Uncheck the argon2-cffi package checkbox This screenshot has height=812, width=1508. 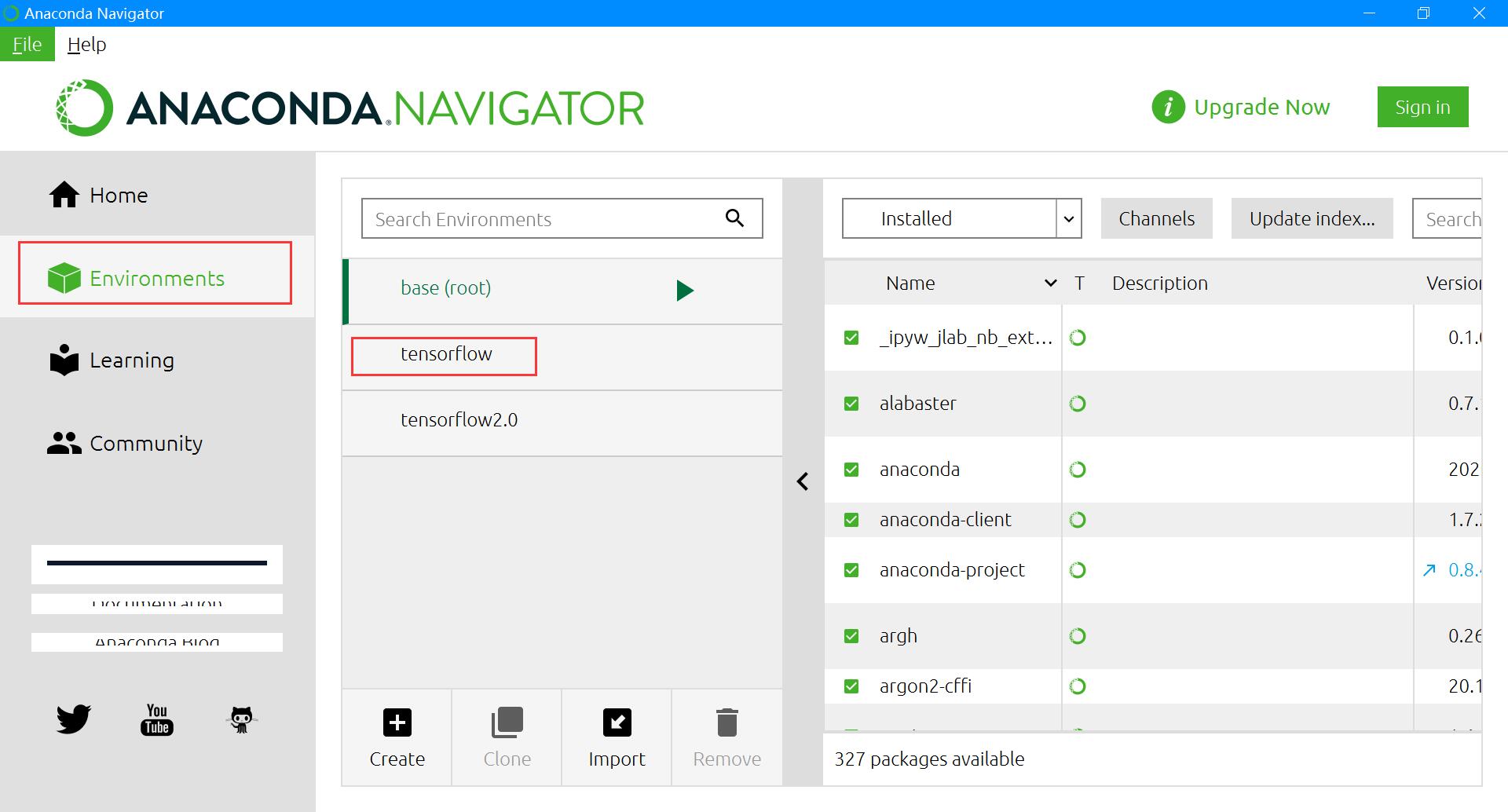click(851, 686)
